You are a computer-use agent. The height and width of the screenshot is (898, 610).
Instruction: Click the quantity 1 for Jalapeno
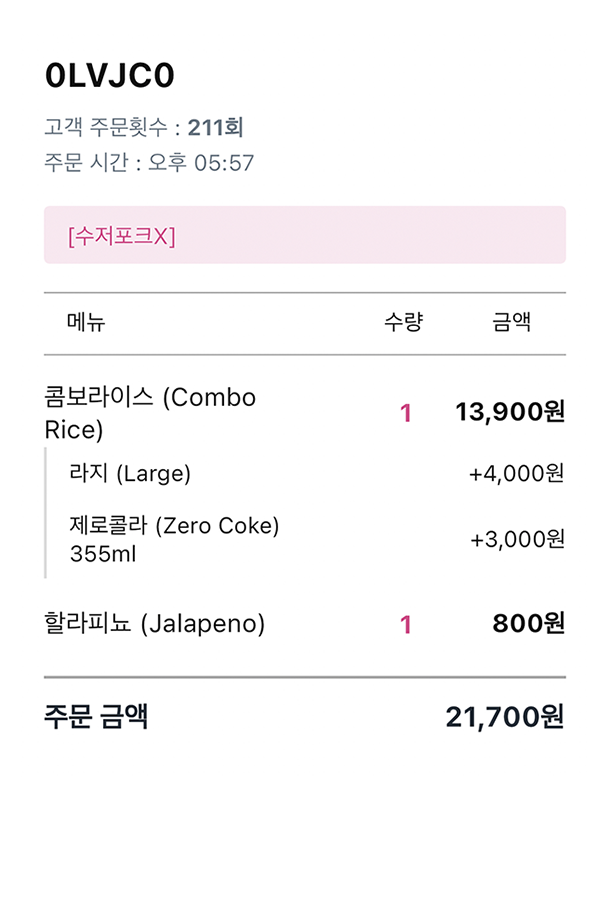(405, 625)
